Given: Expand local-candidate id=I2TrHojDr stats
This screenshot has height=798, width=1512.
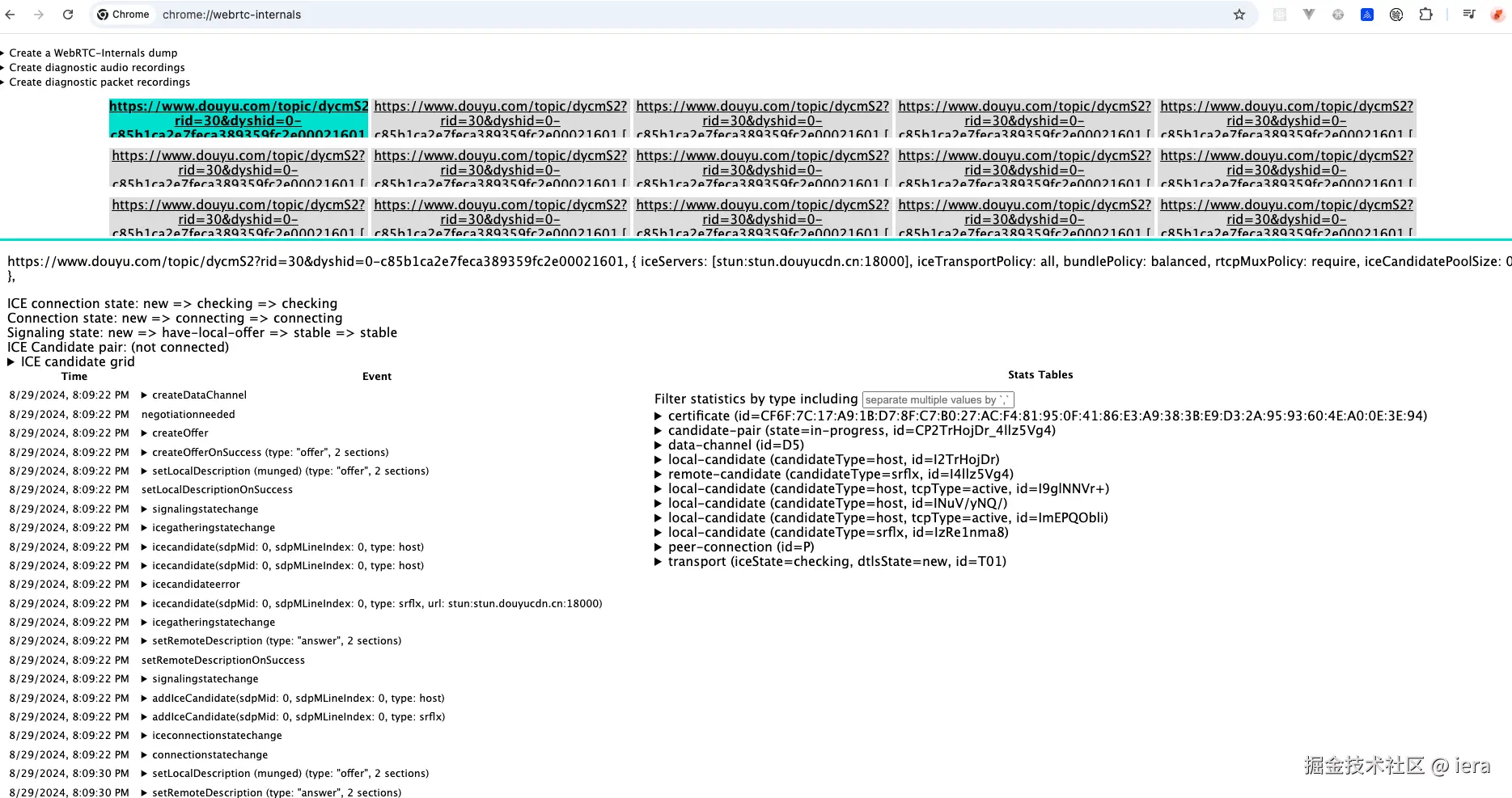Looking at the screenshot, I should [827, 460].
